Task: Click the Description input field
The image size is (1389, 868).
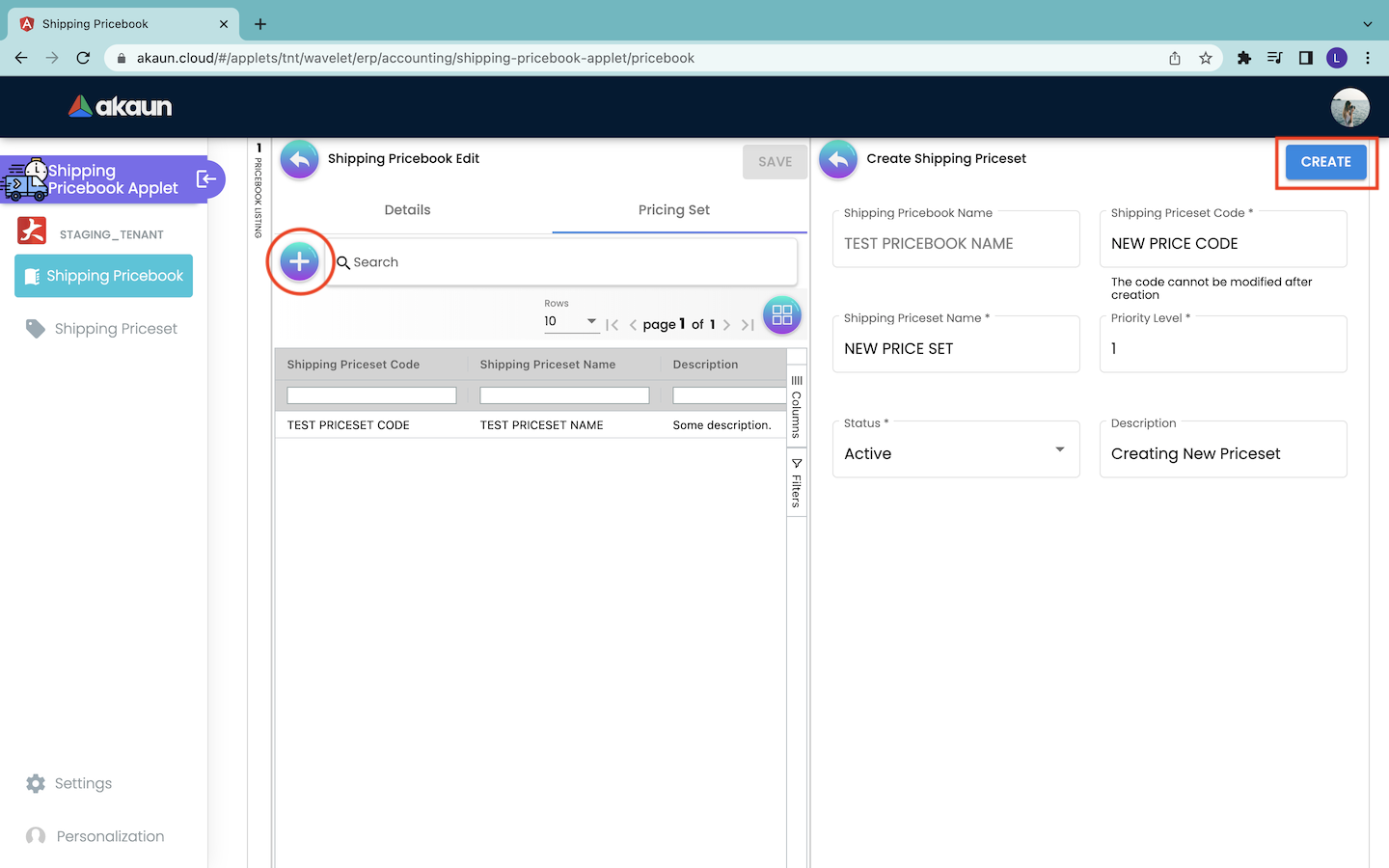Action: tap(1222, 453)
